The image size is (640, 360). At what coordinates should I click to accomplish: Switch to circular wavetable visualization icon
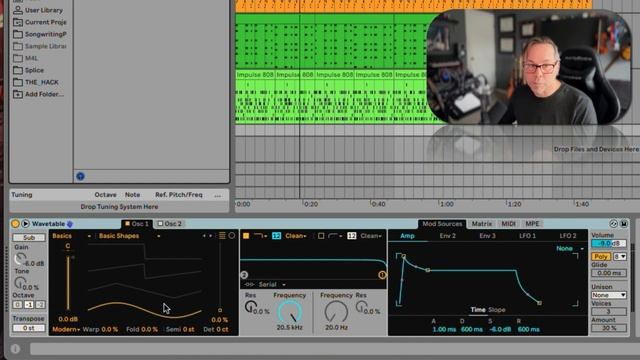tap(231, 236)
